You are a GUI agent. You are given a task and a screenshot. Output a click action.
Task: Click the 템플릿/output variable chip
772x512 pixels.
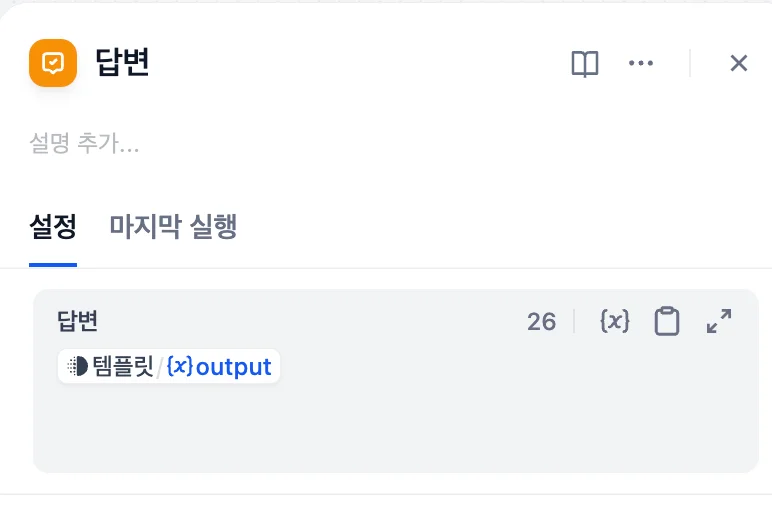(169, 367)
